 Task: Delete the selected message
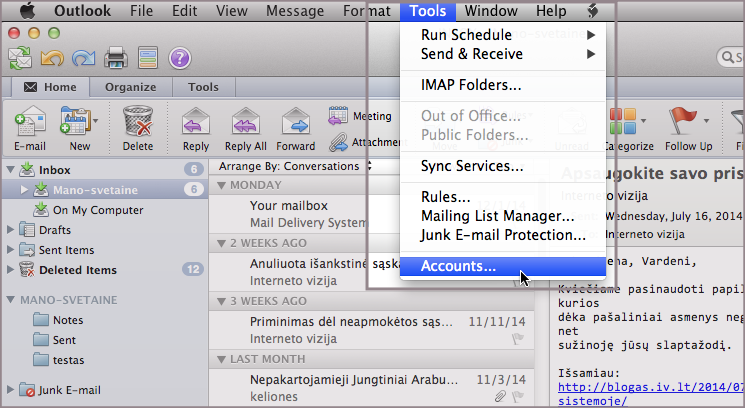(x=137, y=125)
